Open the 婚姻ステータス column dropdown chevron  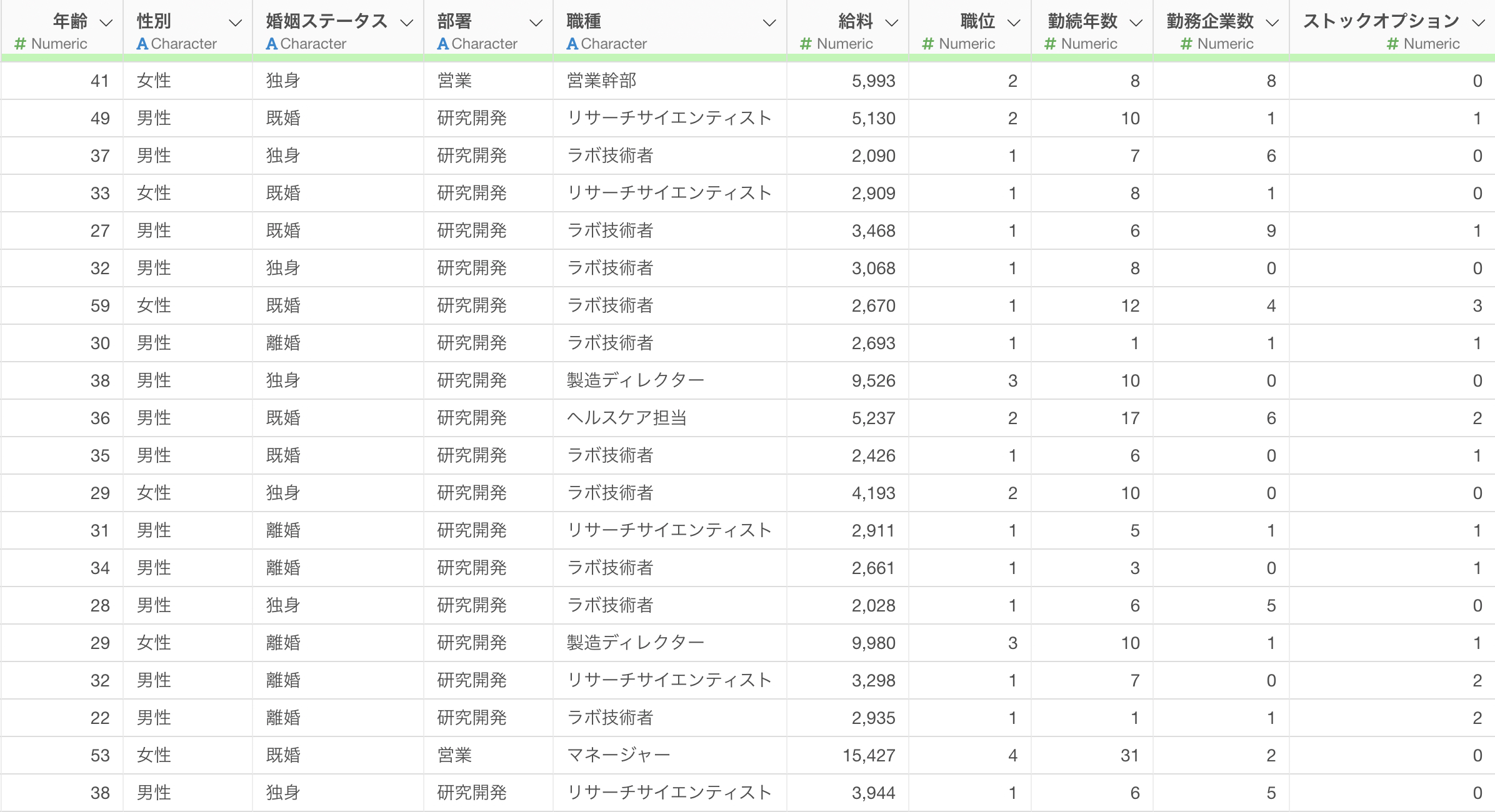pyautogui.click(x=407, y=23)
